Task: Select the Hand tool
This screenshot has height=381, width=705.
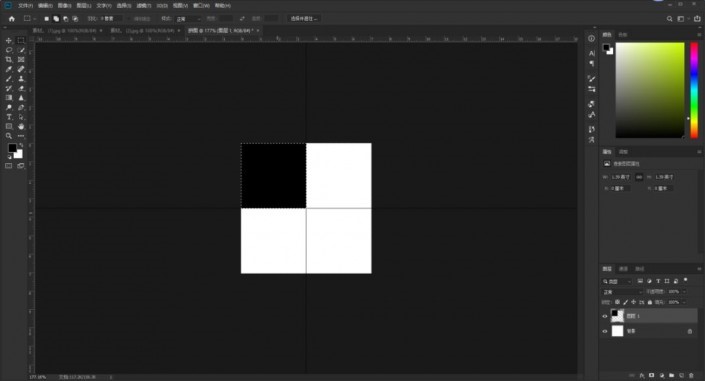Action: coord(21,126)
